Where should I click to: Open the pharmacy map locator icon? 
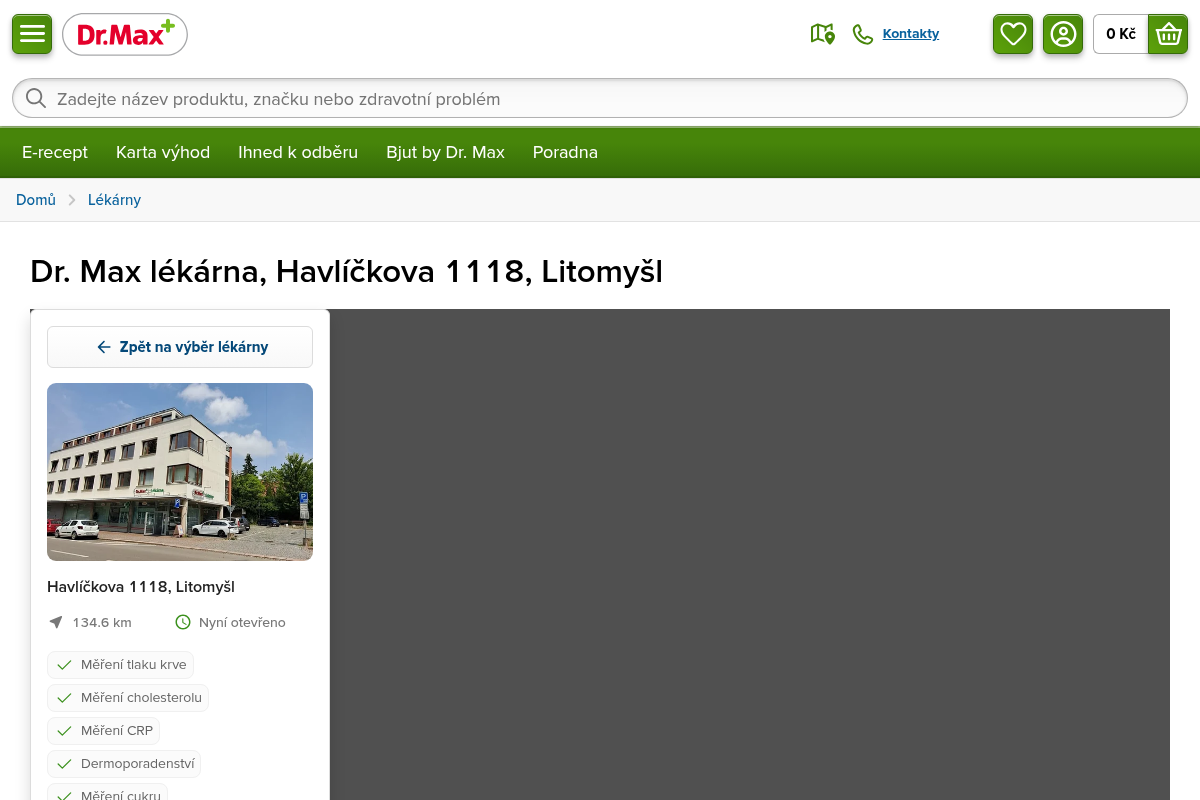pos(822,34)
